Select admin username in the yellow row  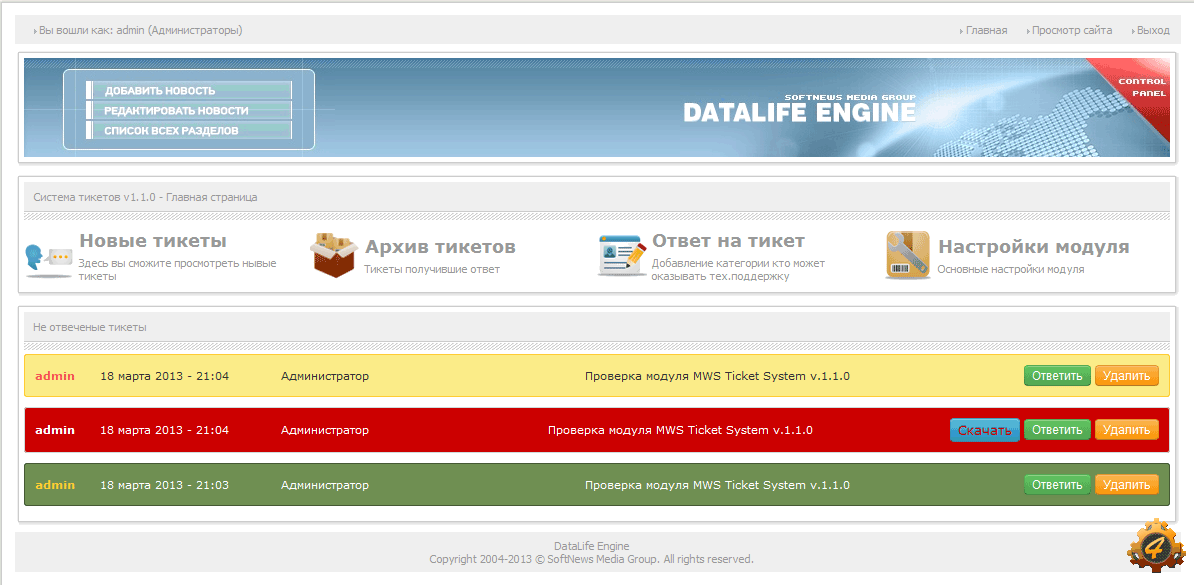(55, 376)
